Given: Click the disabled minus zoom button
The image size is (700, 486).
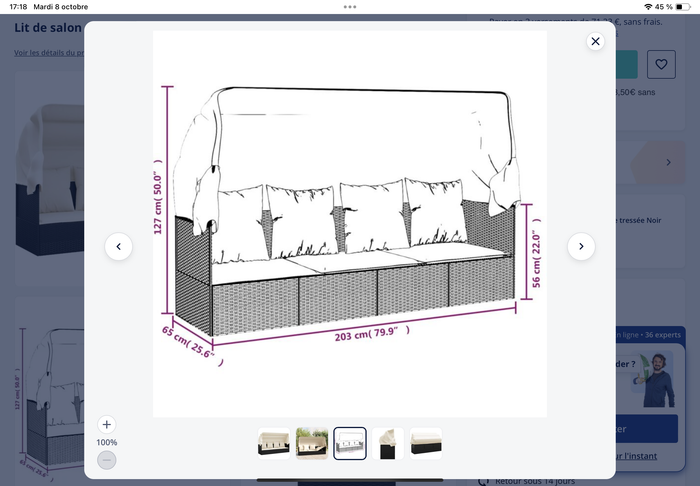Looking at the screenshot, I should (x=107, y=460).
